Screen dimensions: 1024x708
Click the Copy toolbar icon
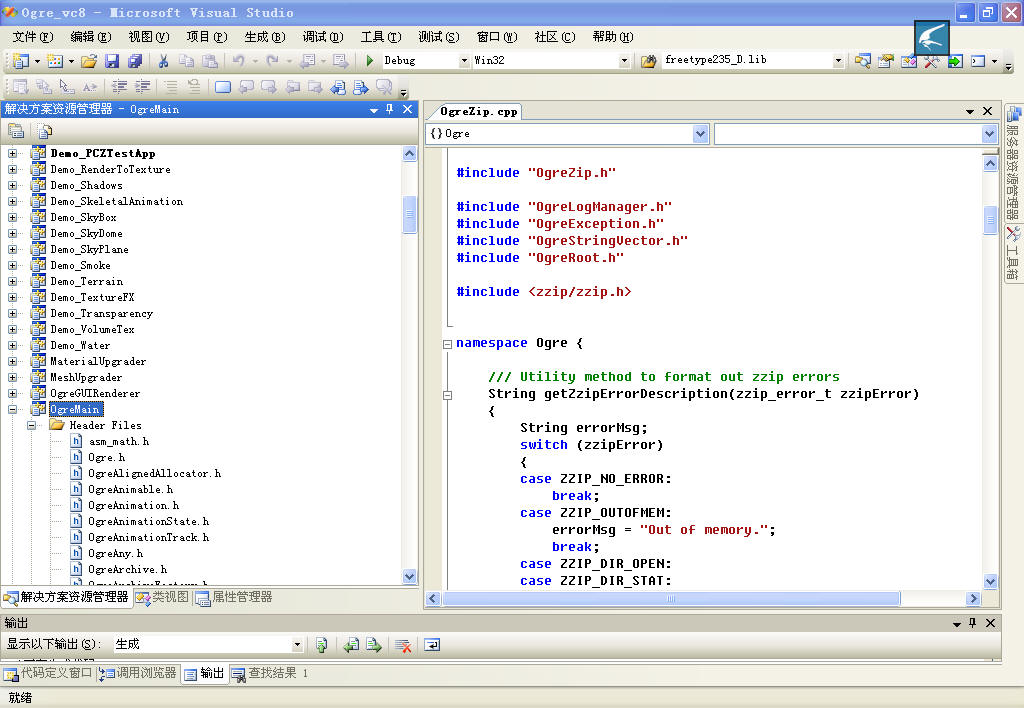click(x=186, y=61)
